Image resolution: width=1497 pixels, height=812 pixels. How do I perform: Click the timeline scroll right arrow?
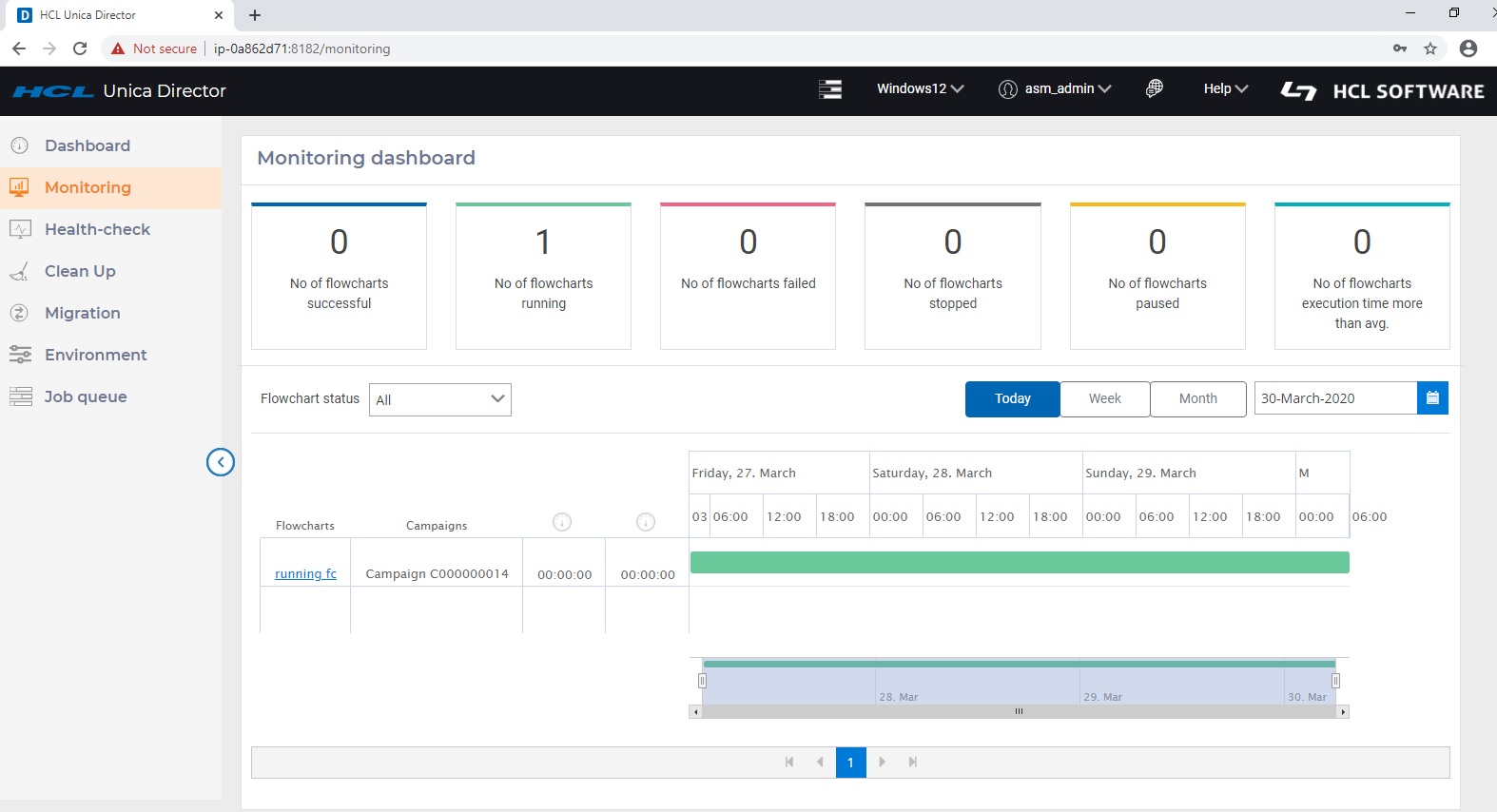tap(1343, 711)
